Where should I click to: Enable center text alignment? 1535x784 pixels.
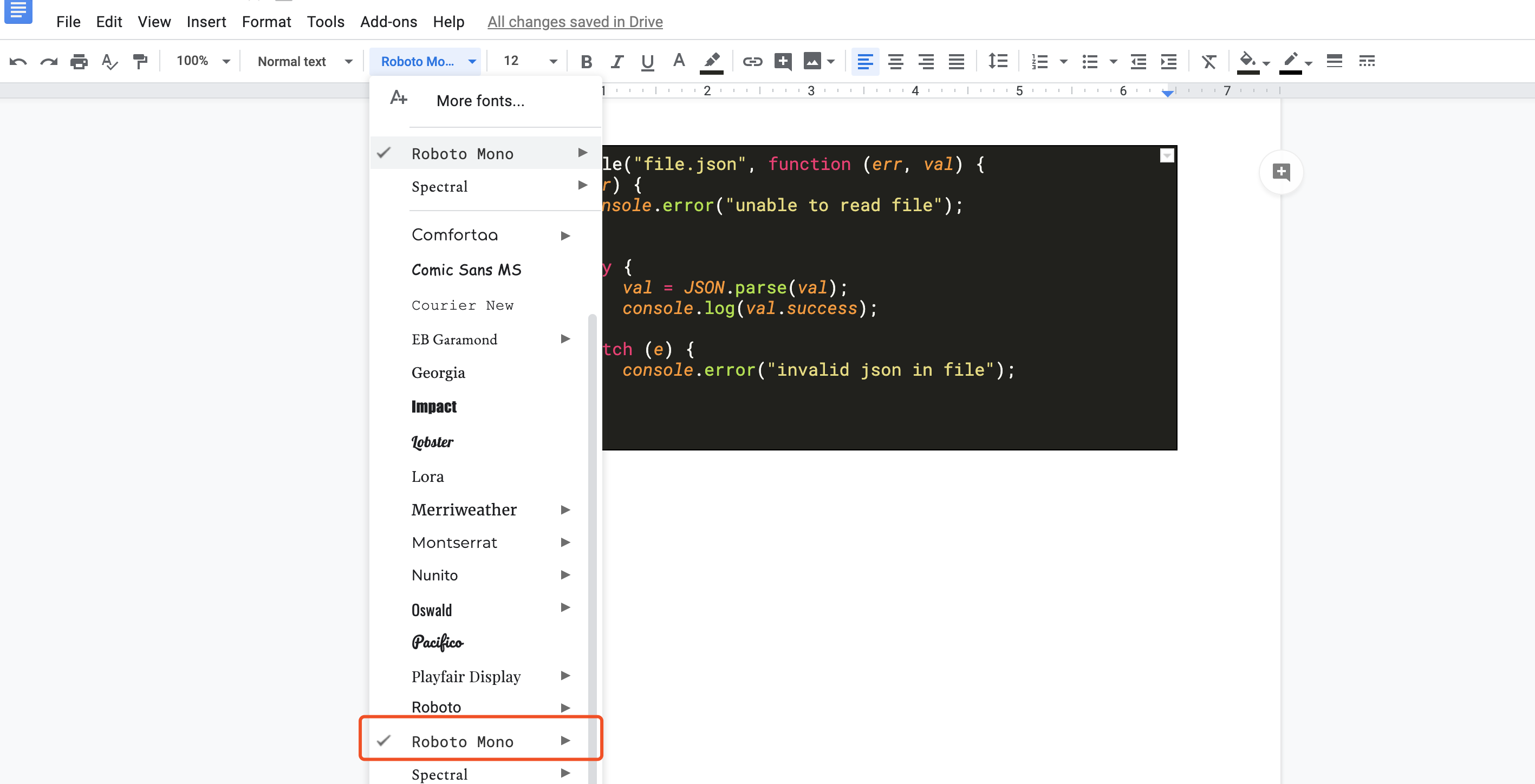[896, 61]
